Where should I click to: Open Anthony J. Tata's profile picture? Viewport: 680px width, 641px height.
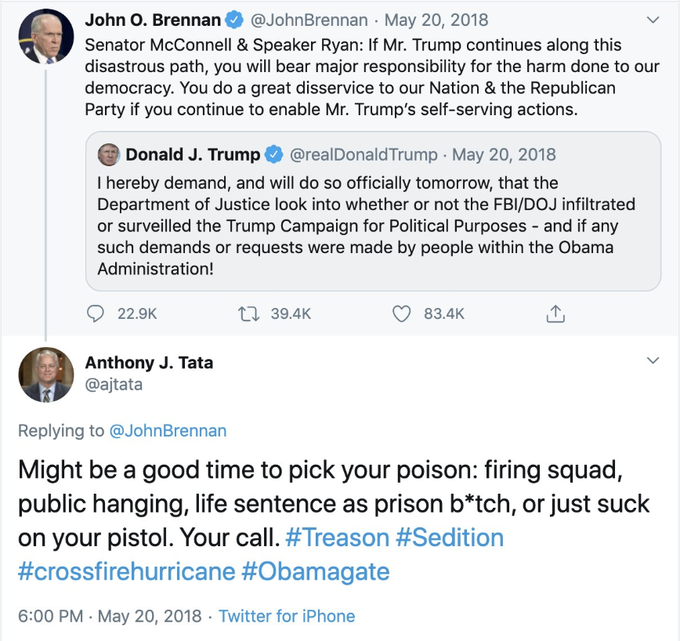(x=46, y=375)
